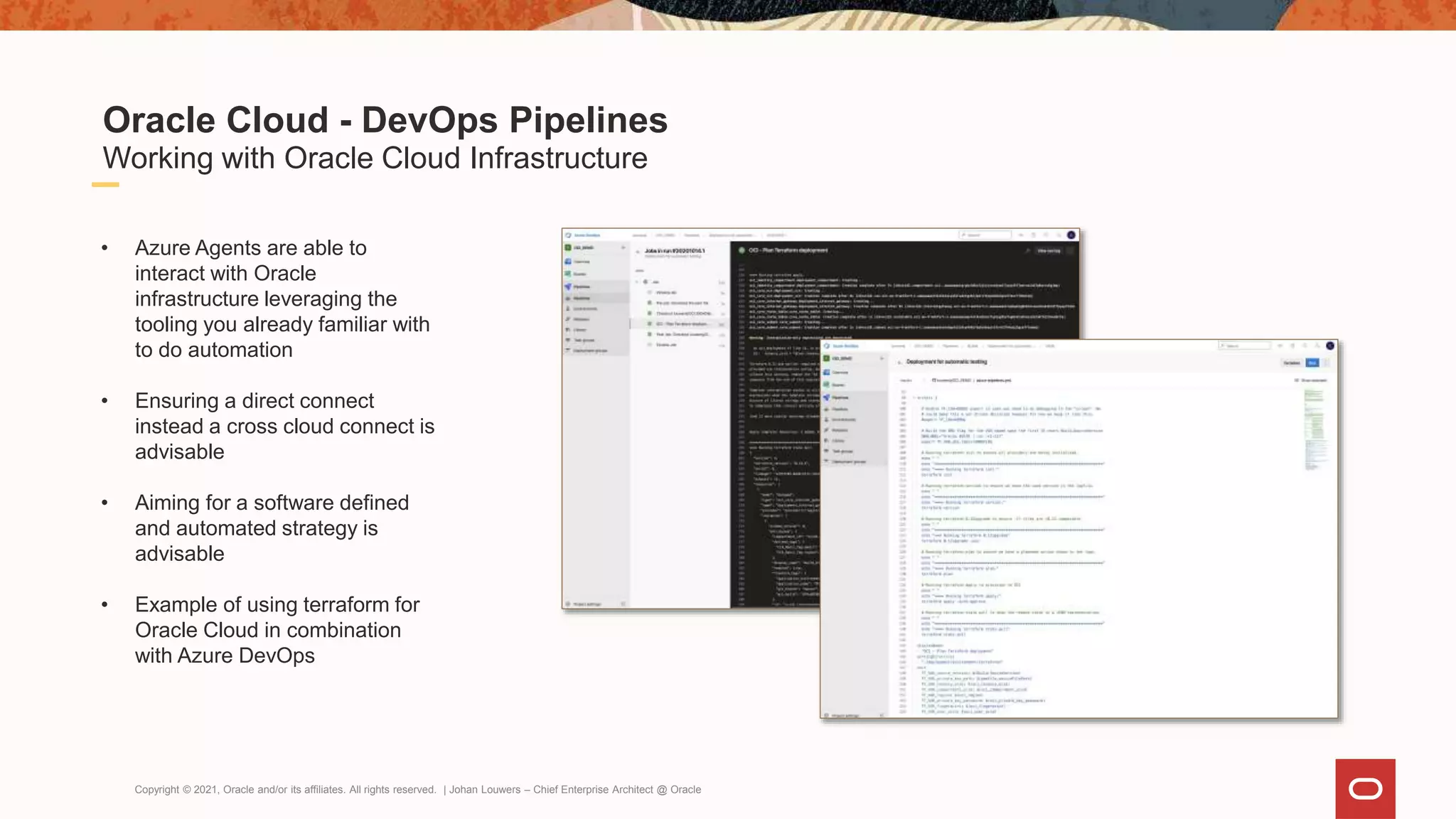Select OCI - Plan Terraform deployment step in list

[x=681, y=323]
